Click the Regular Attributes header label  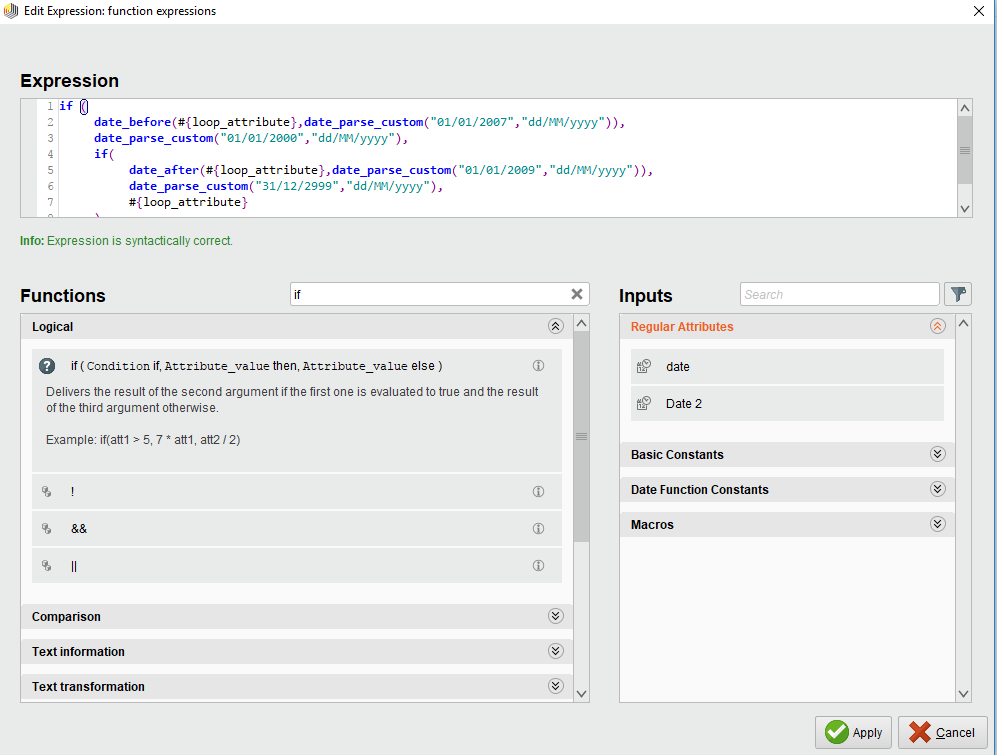[682, 326]
